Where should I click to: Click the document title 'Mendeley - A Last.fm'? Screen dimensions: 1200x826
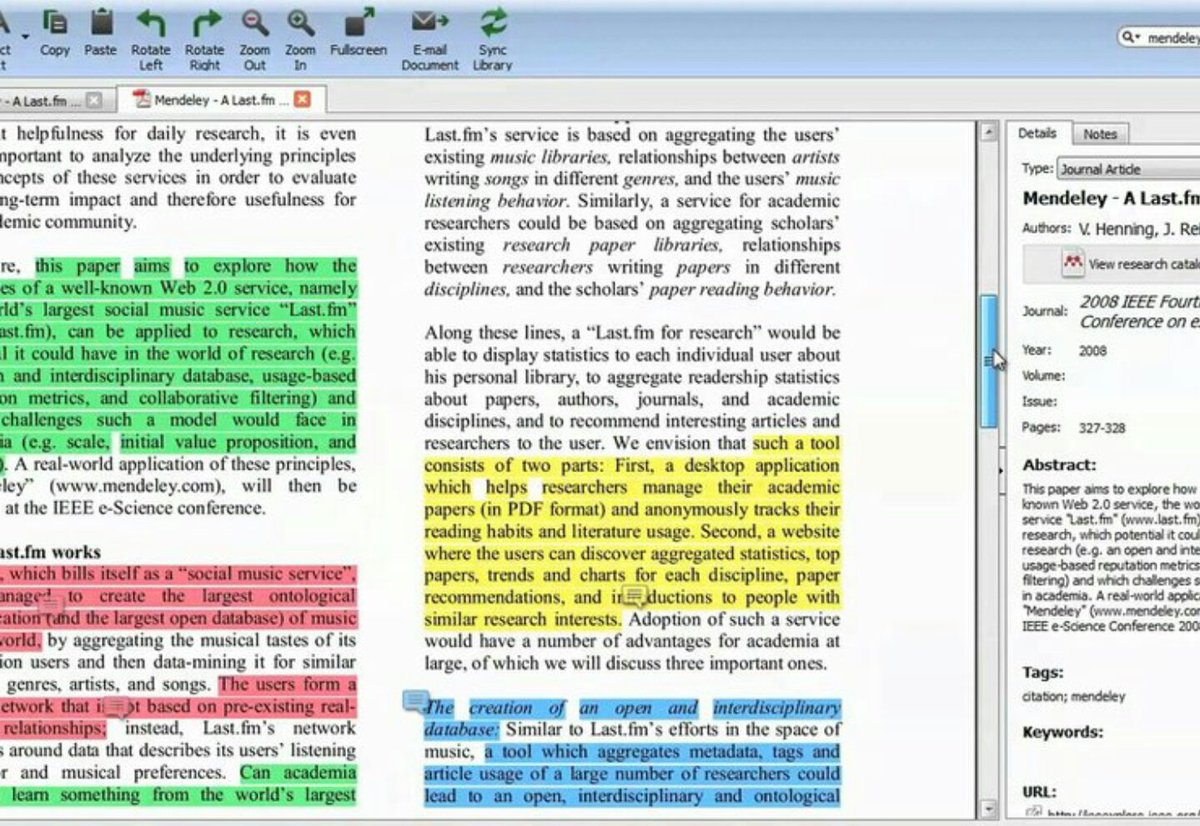coord(1111,198)
